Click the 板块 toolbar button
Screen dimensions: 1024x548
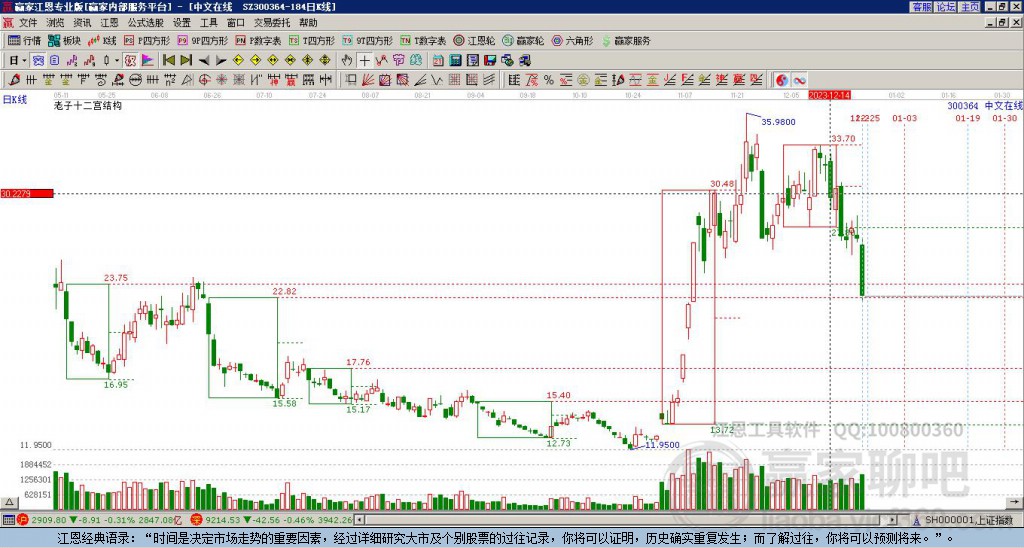point(65,40)
